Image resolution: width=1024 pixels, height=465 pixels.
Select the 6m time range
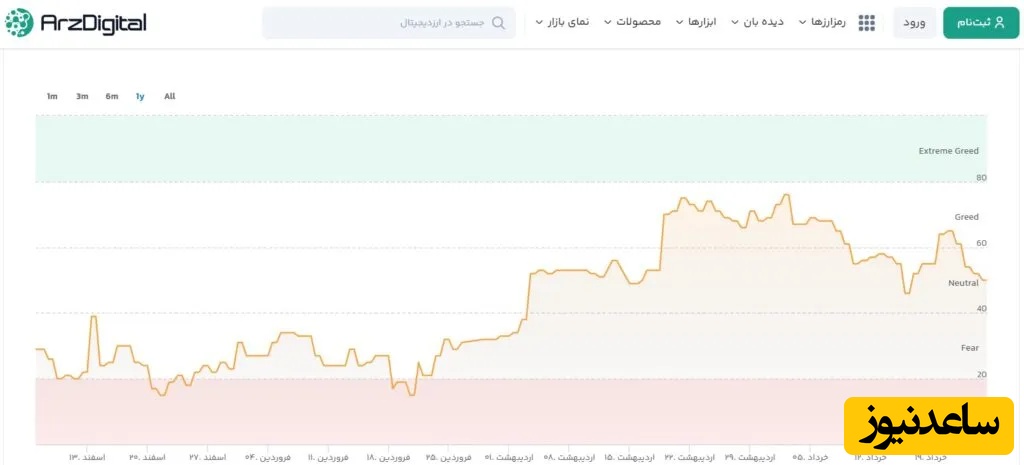click(112, 96)
